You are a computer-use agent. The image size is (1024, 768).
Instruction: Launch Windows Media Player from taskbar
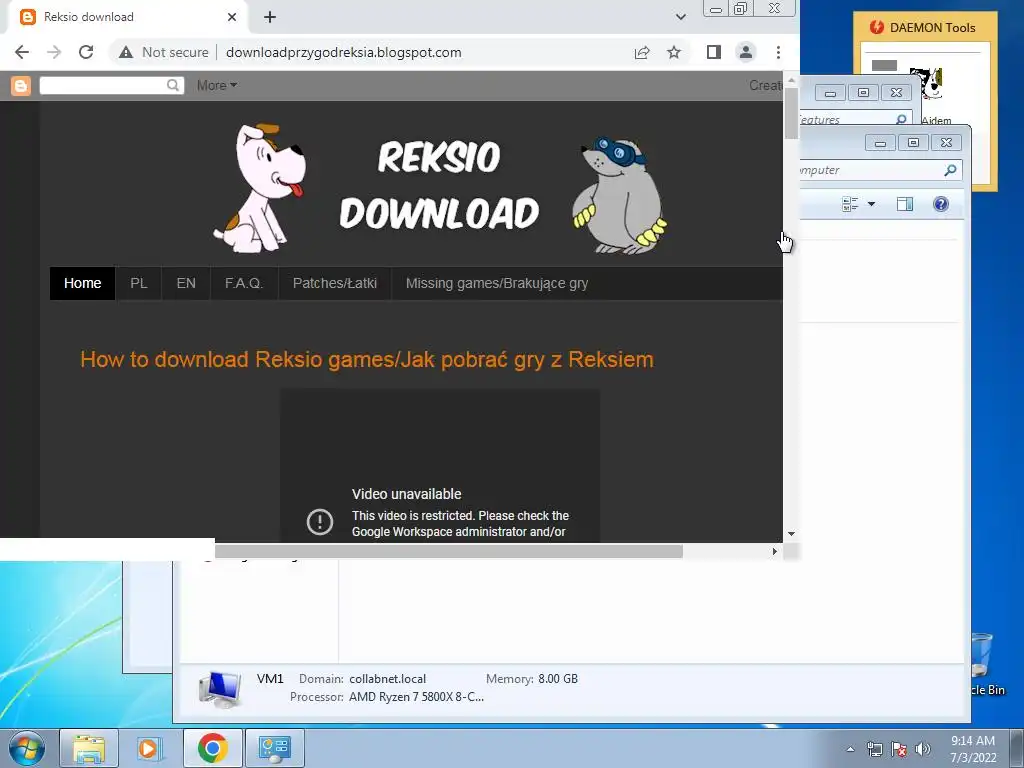tap(150, 748)
